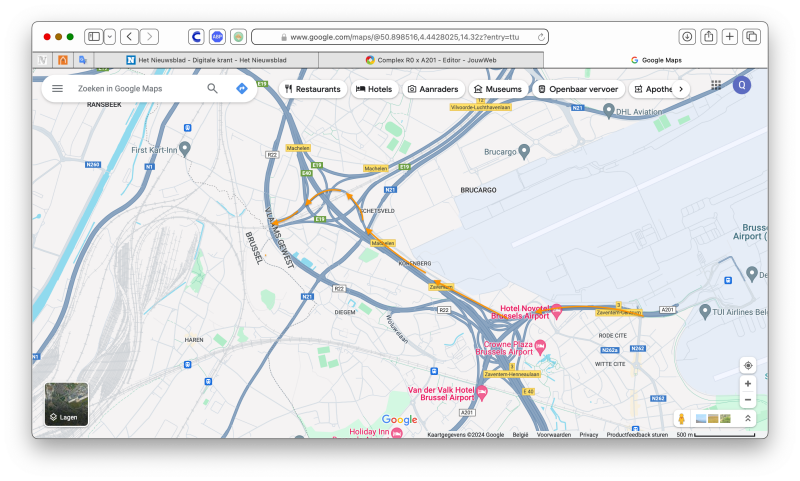Click the BRUCARGO area label

478,190
